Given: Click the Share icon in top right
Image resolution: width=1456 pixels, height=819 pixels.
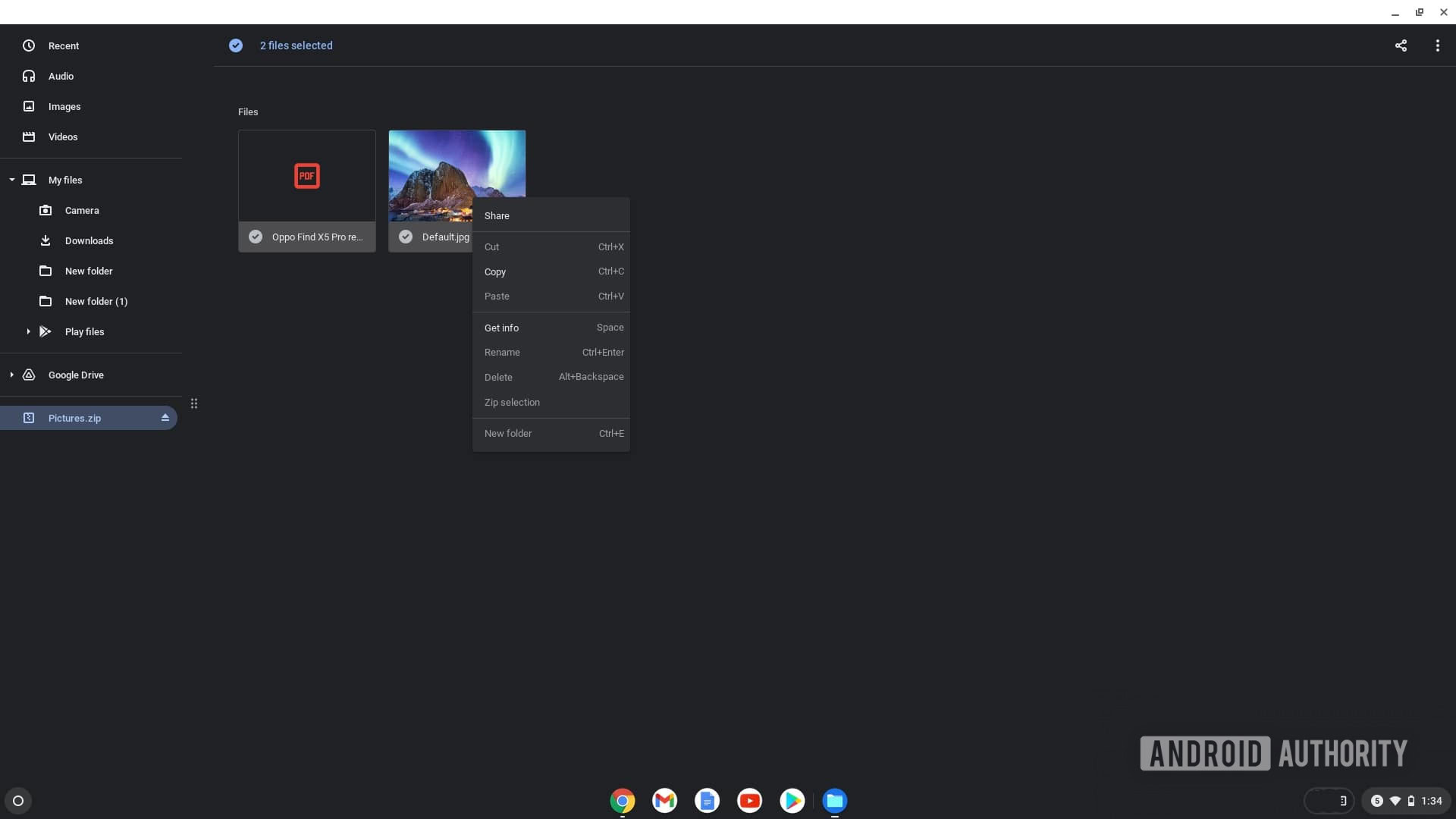Looking at the screenshot, I should (1401, 45).
